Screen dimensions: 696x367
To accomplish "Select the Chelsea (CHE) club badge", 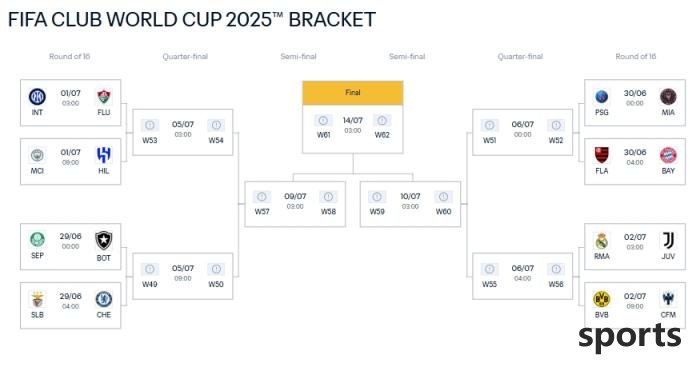I will tap(103, 300).
